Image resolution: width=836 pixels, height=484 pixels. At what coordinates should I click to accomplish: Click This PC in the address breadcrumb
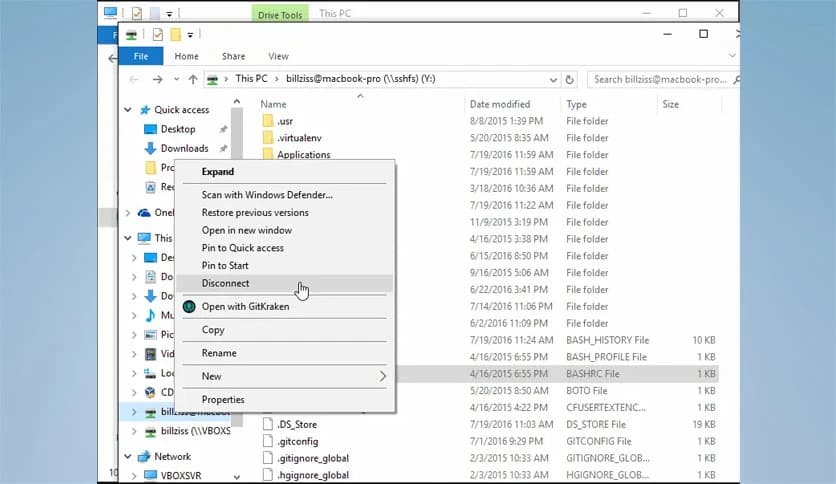pos(252,78)
